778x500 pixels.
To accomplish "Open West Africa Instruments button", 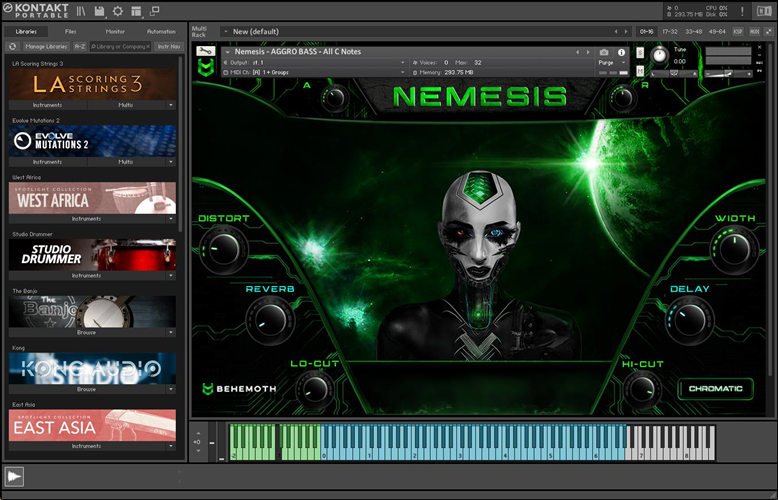I will (x=86, y=218).
